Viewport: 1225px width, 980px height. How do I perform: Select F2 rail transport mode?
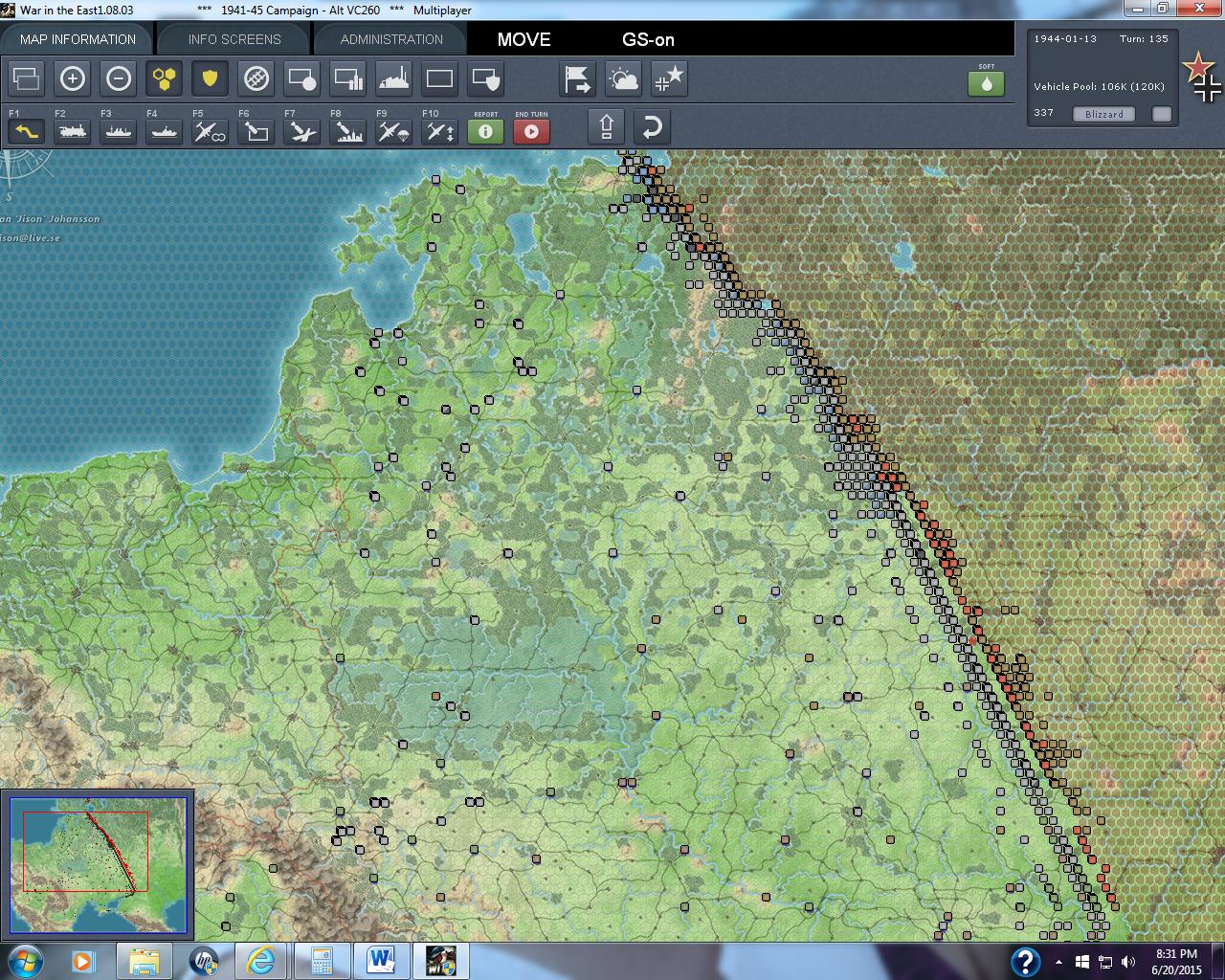[72, 131]
